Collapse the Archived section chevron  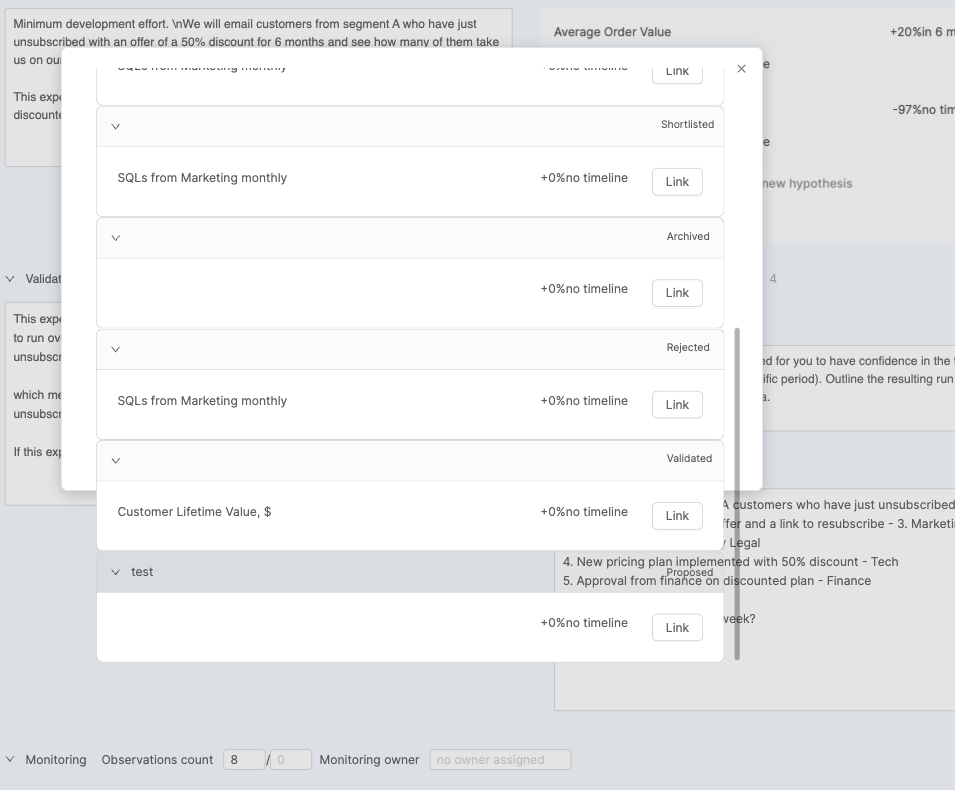[116, 238]
